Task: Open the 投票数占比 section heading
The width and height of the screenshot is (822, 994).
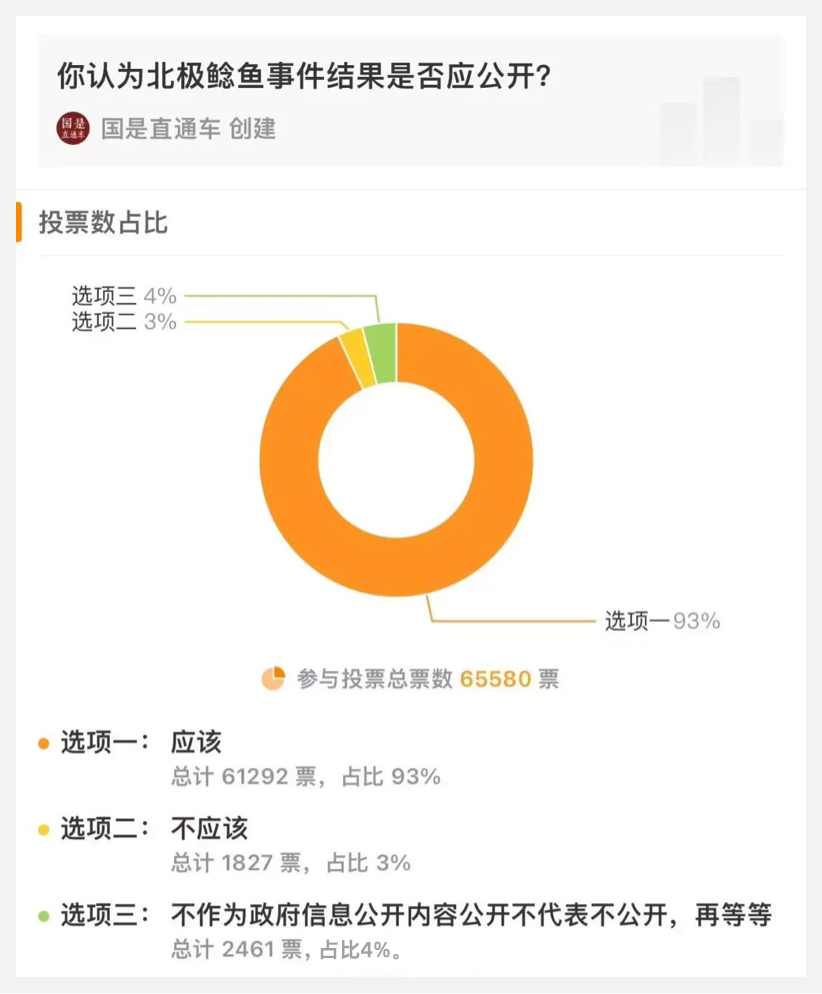Action: (x=103, y=223)
